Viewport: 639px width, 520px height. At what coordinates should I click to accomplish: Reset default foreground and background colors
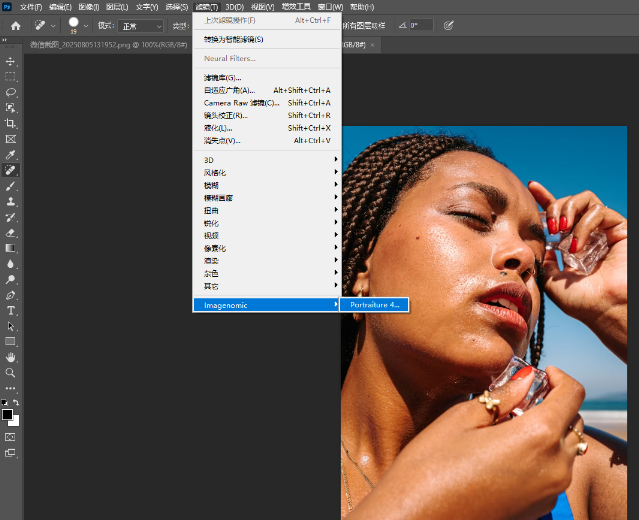coord(4,402)
